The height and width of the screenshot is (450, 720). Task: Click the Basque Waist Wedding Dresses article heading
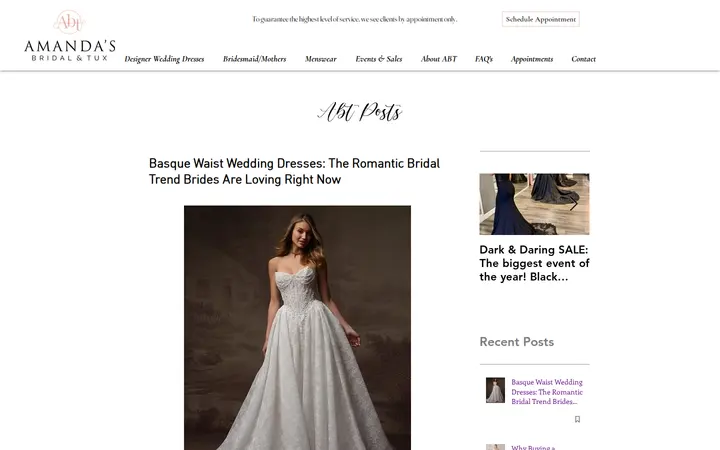tap(294, 172)
